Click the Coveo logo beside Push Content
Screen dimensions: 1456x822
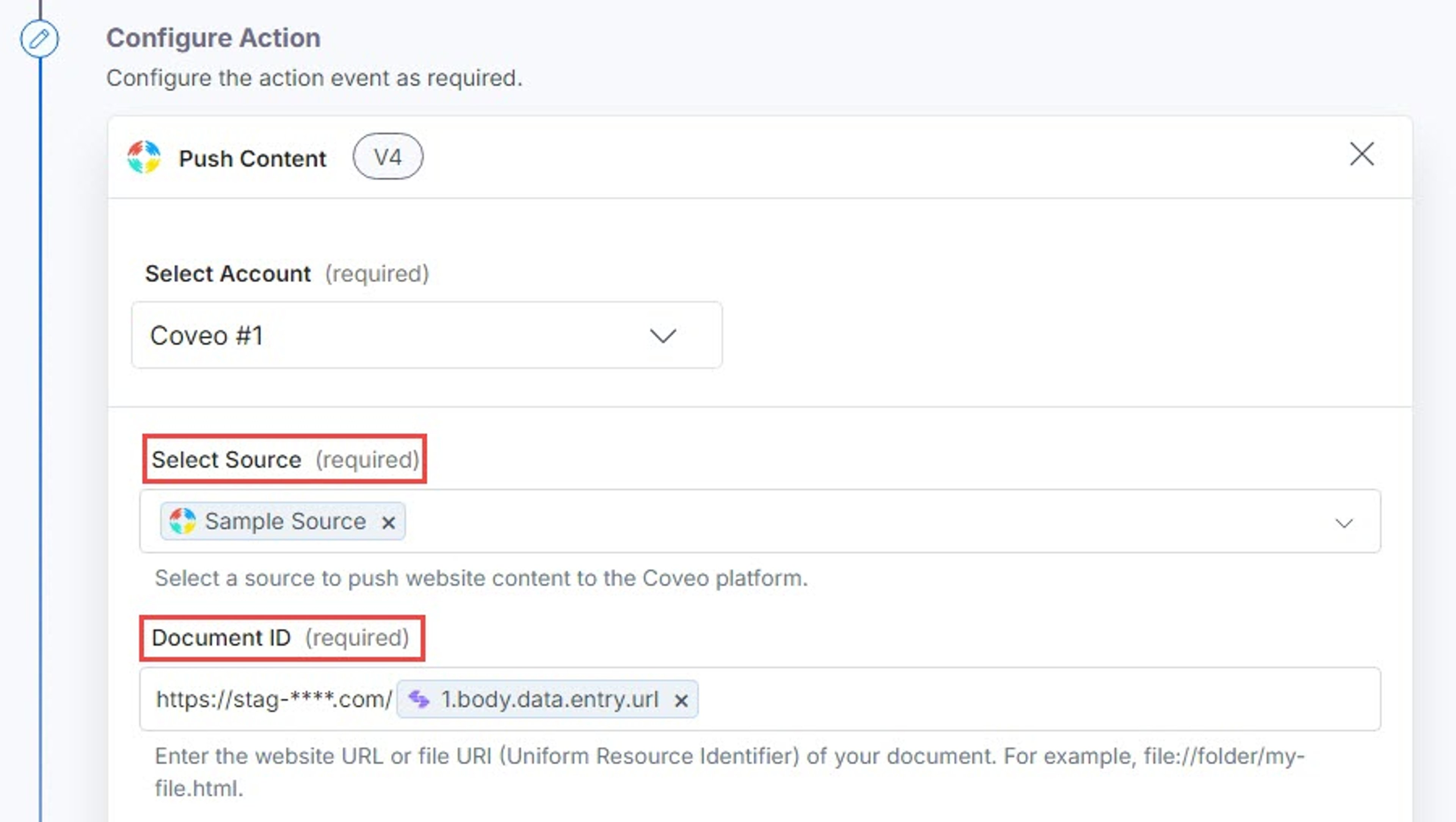(x=144, y=157)
